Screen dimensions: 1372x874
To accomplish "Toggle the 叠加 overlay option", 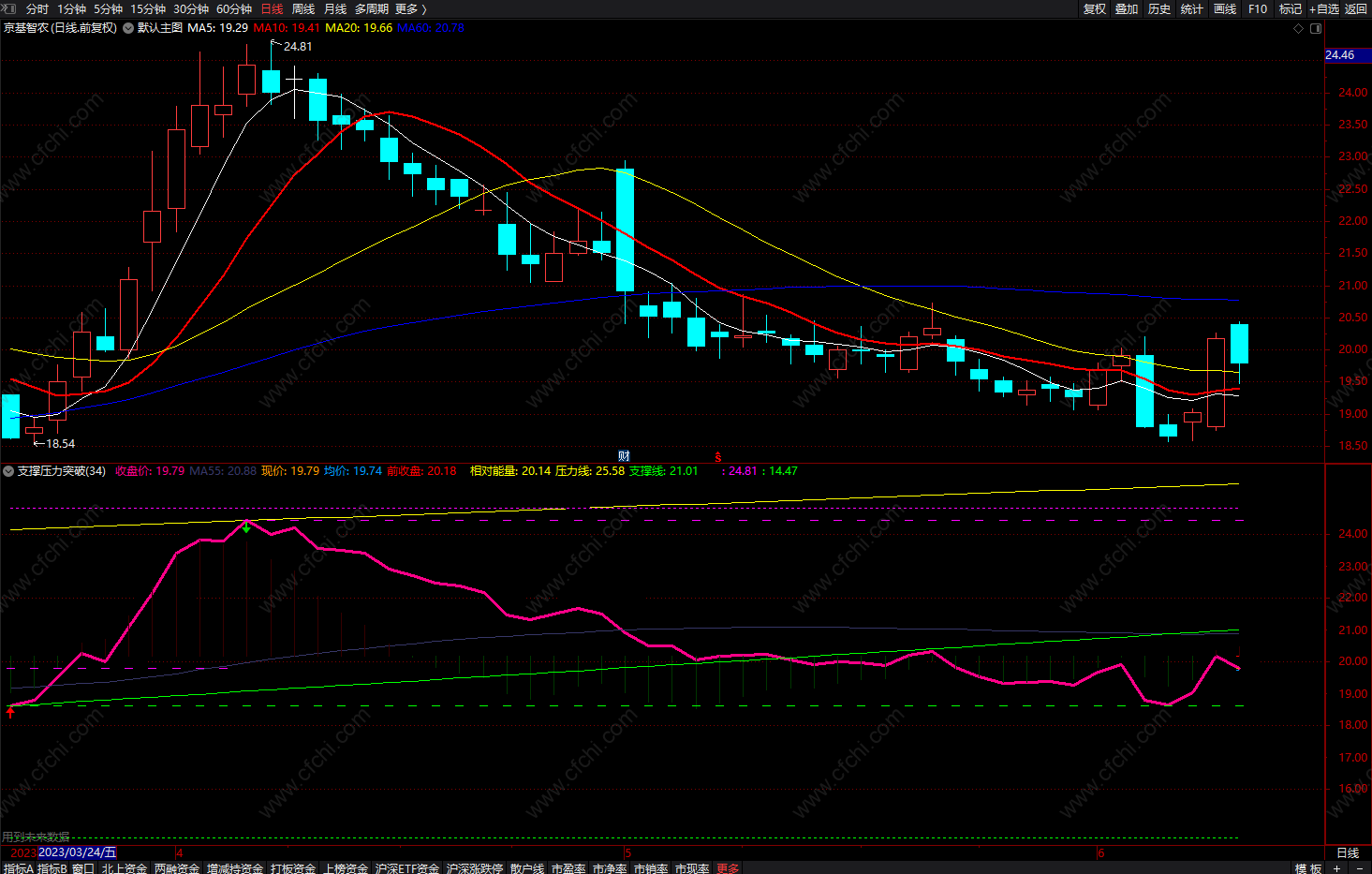I will (x=1127, y=8).
